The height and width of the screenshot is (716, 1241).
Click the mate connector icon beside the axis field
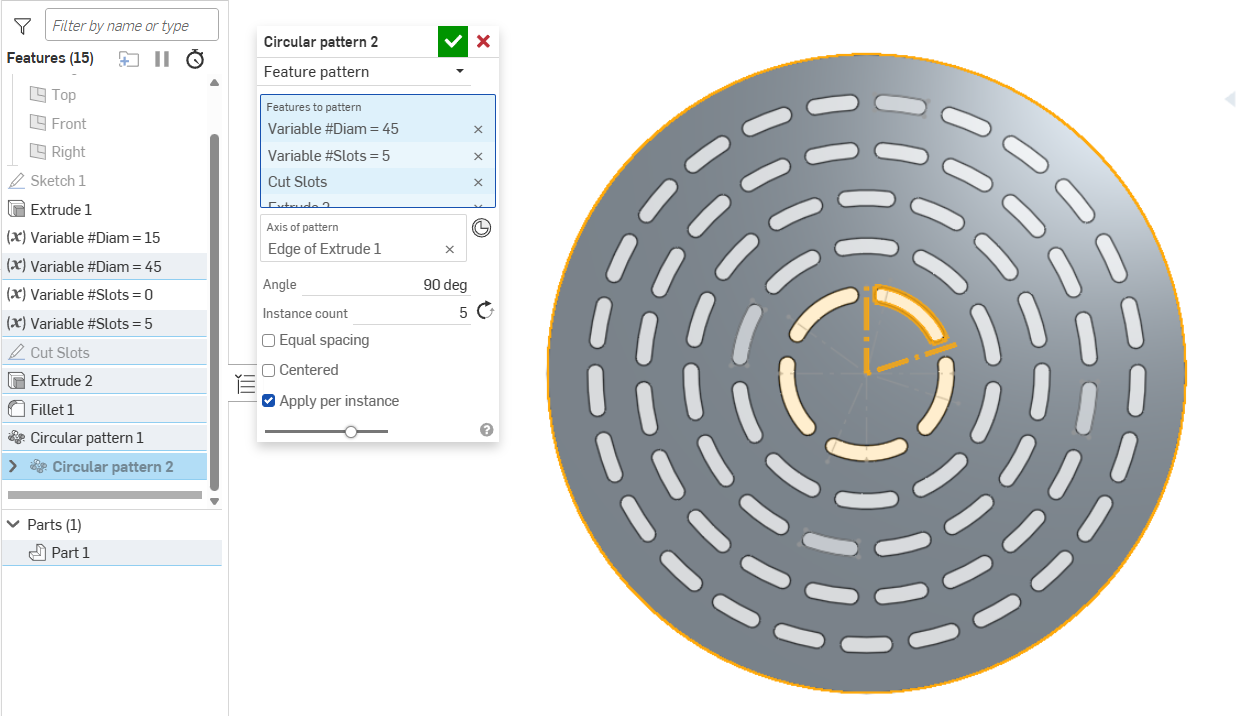482,228
